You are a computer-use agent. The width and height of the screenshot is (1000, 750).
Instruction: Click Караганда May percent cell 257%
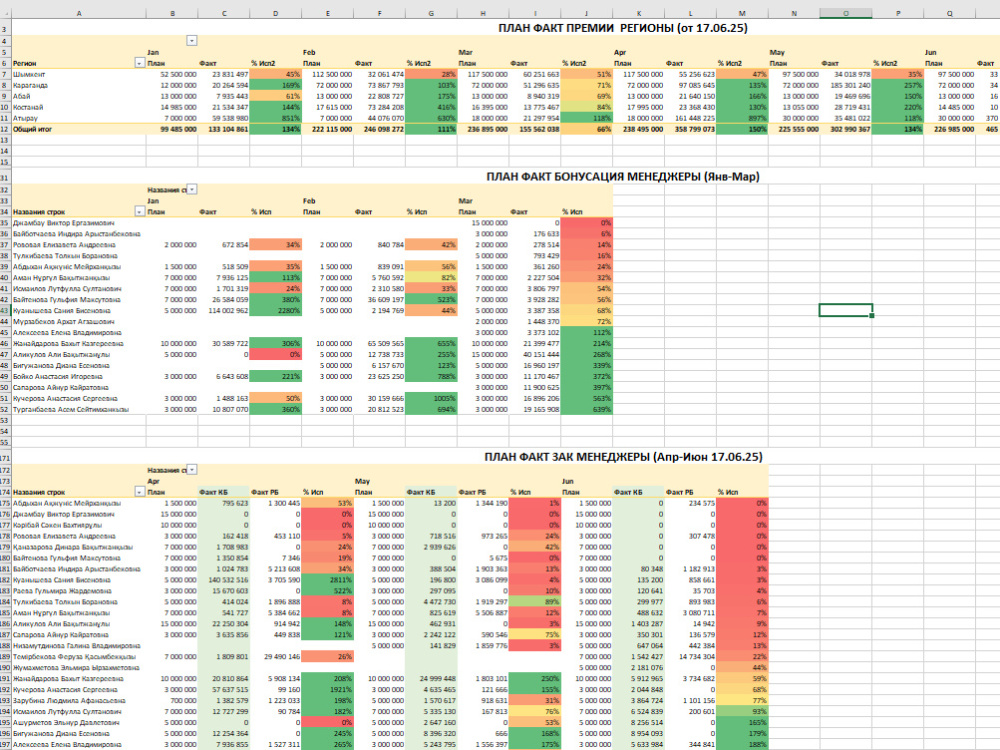898,85
